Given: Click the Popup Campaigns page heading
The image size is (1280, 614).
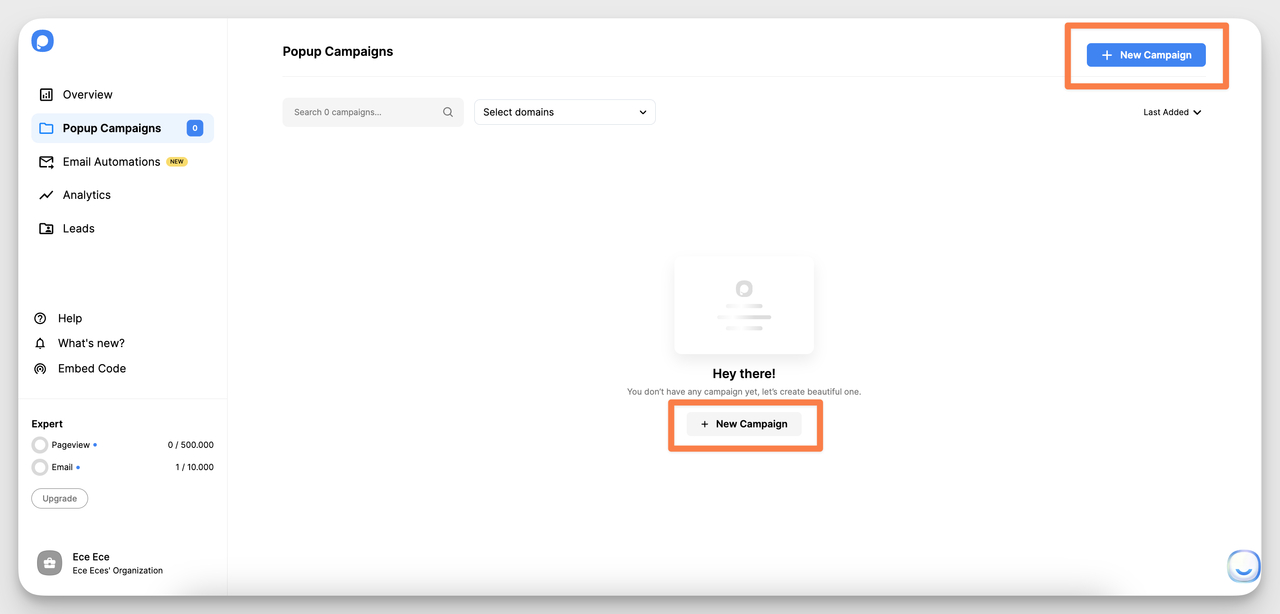Looking at the screenshot, I should tap(338, 52).
